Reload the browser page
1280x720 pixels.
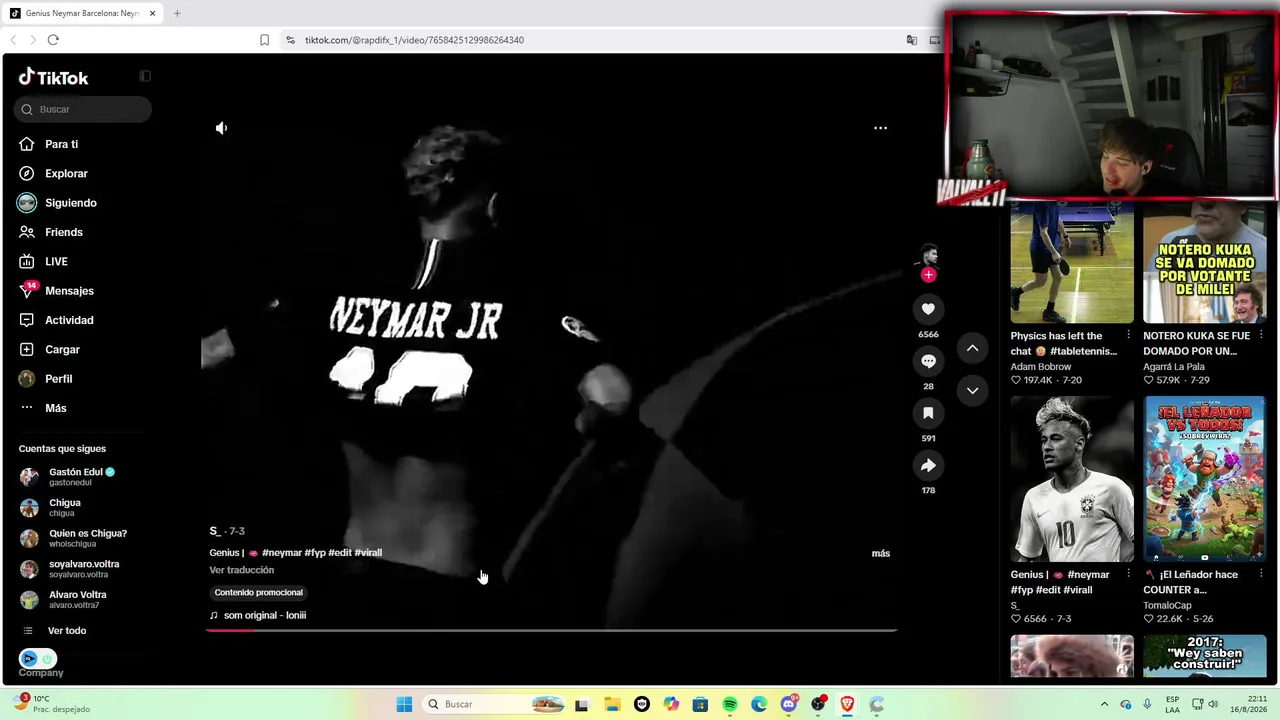tap(53, 40)
